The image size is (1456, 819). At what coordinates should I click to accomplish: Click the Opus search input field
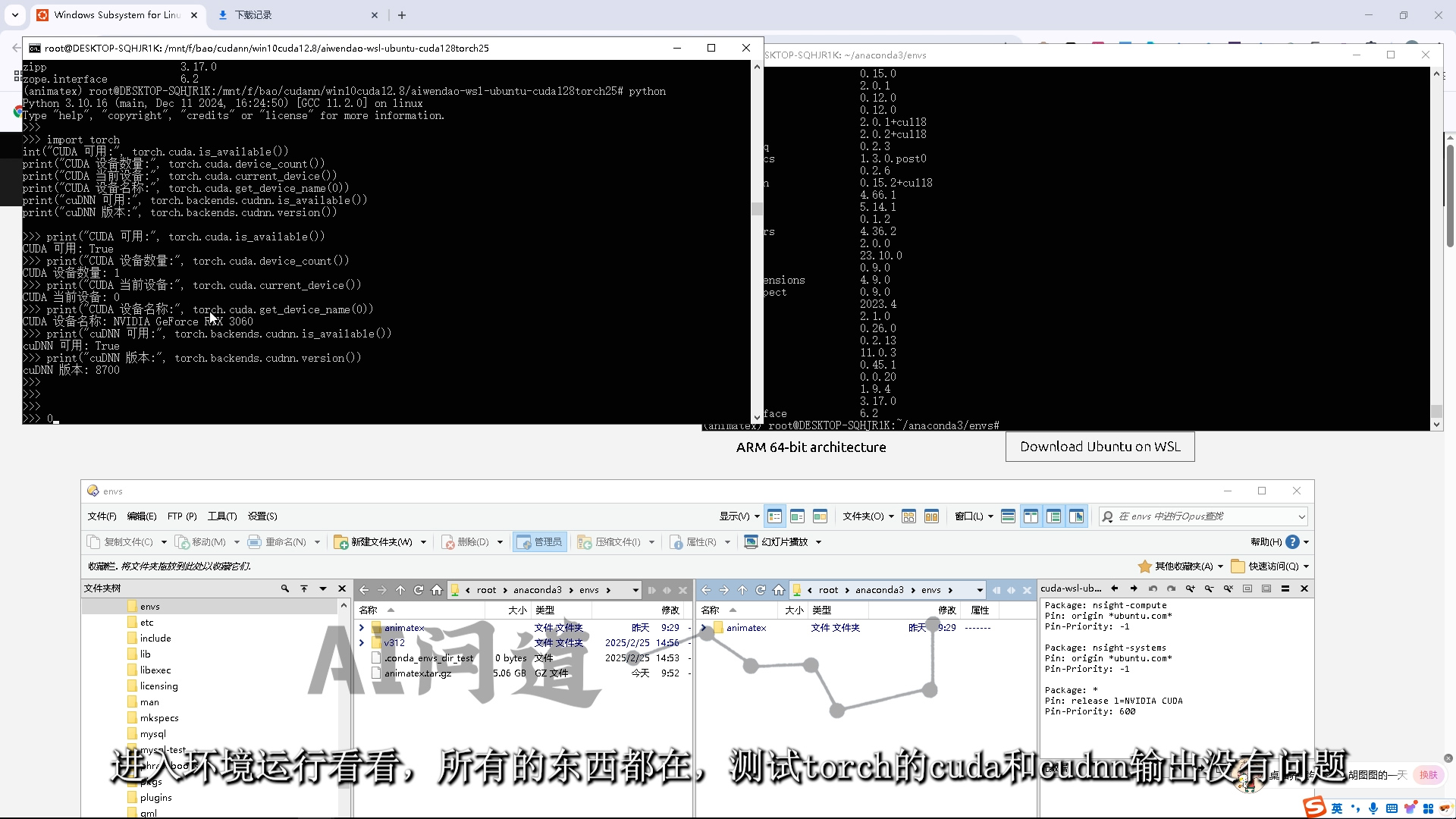1206,516
